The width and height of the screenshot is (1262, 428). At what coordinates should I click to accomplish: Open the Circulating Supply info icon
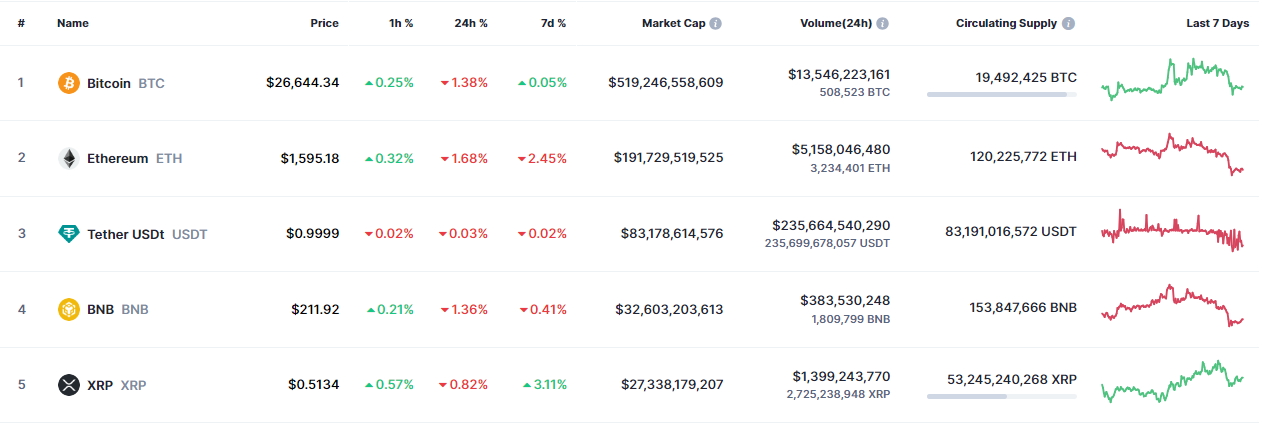click(1069, 23)
